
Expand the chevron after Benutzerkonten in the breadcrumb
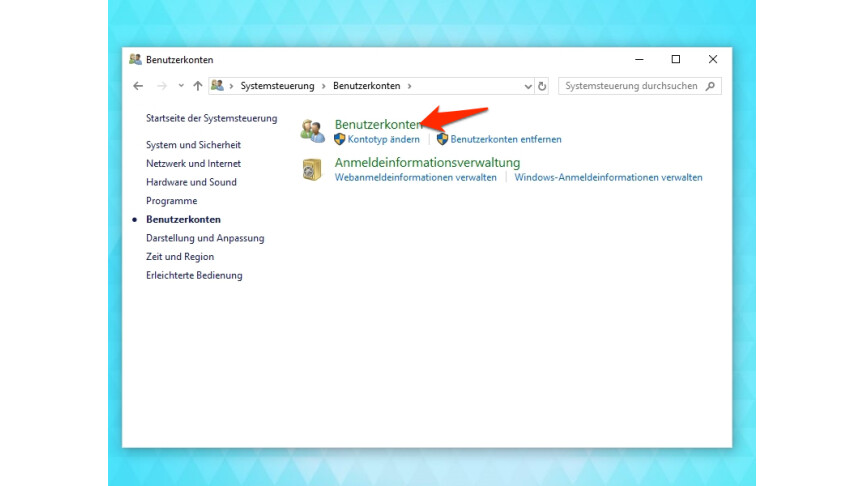pos(409,86)
